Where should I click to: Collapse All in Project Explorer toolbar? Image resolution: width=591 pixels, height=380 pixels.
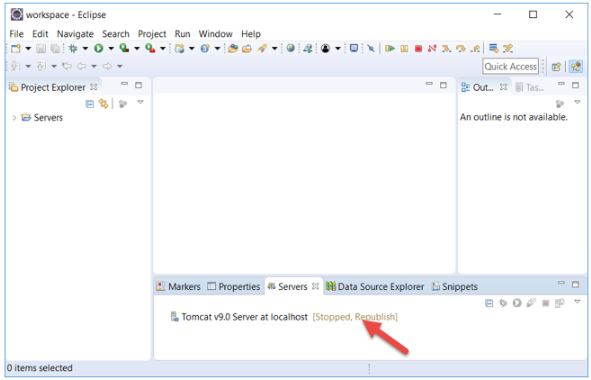(x=90, y=104)
